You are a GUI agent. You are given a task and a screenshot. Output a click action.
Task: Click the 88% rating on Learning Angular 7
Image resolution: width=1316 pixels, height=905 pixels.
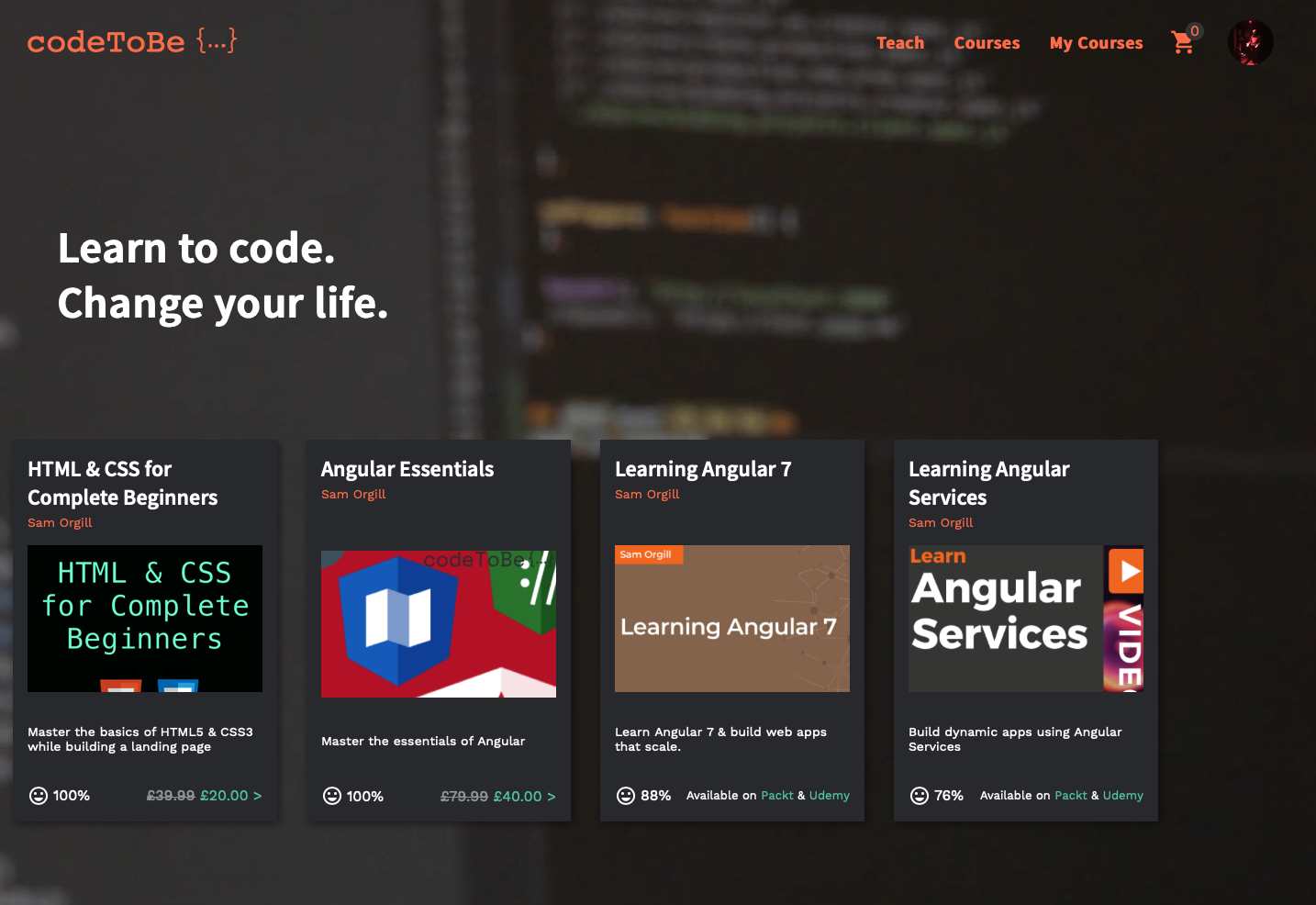pos(655,796)
